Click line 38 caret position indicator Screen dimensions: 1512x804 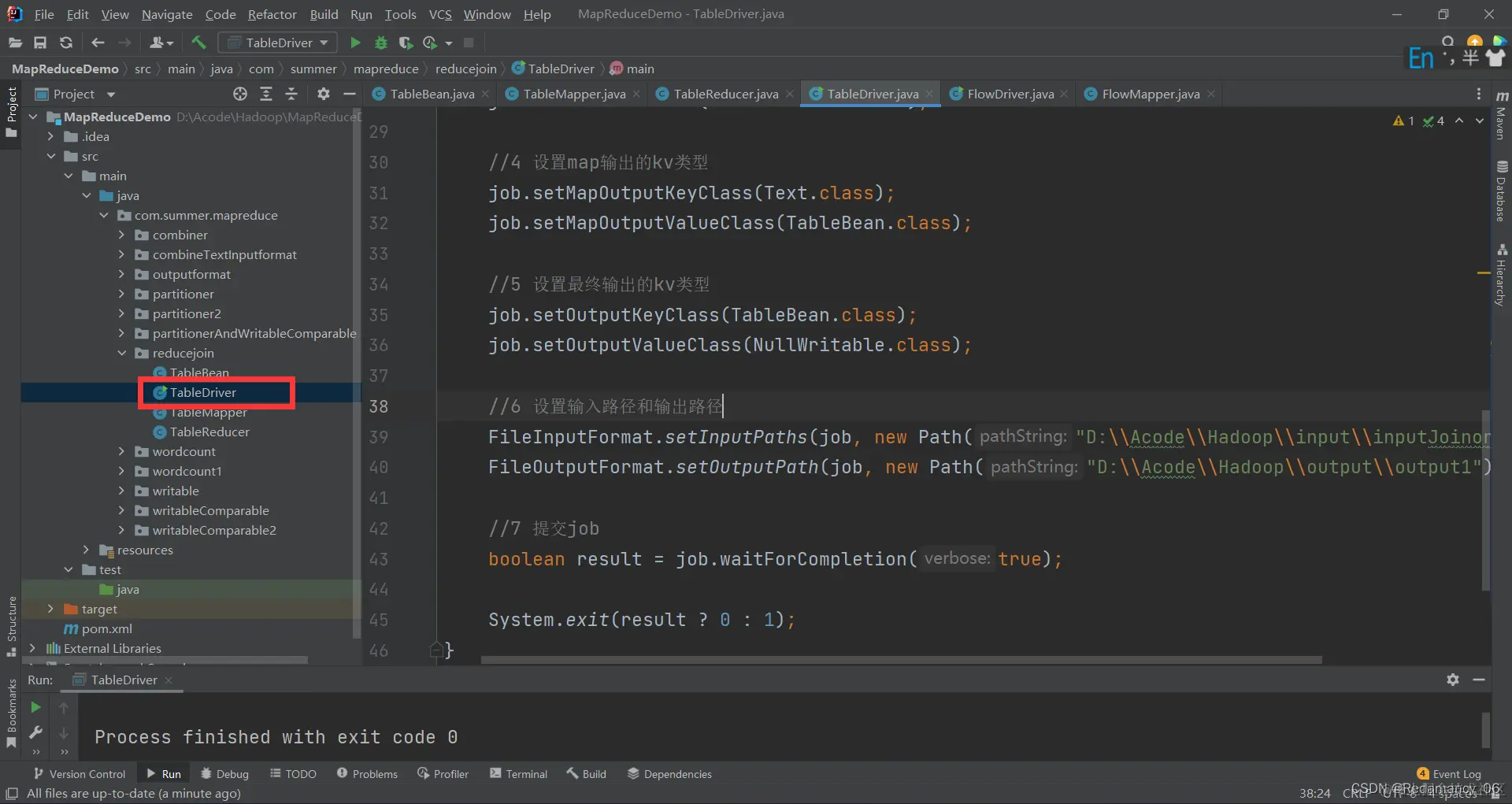click(1314, 793)
